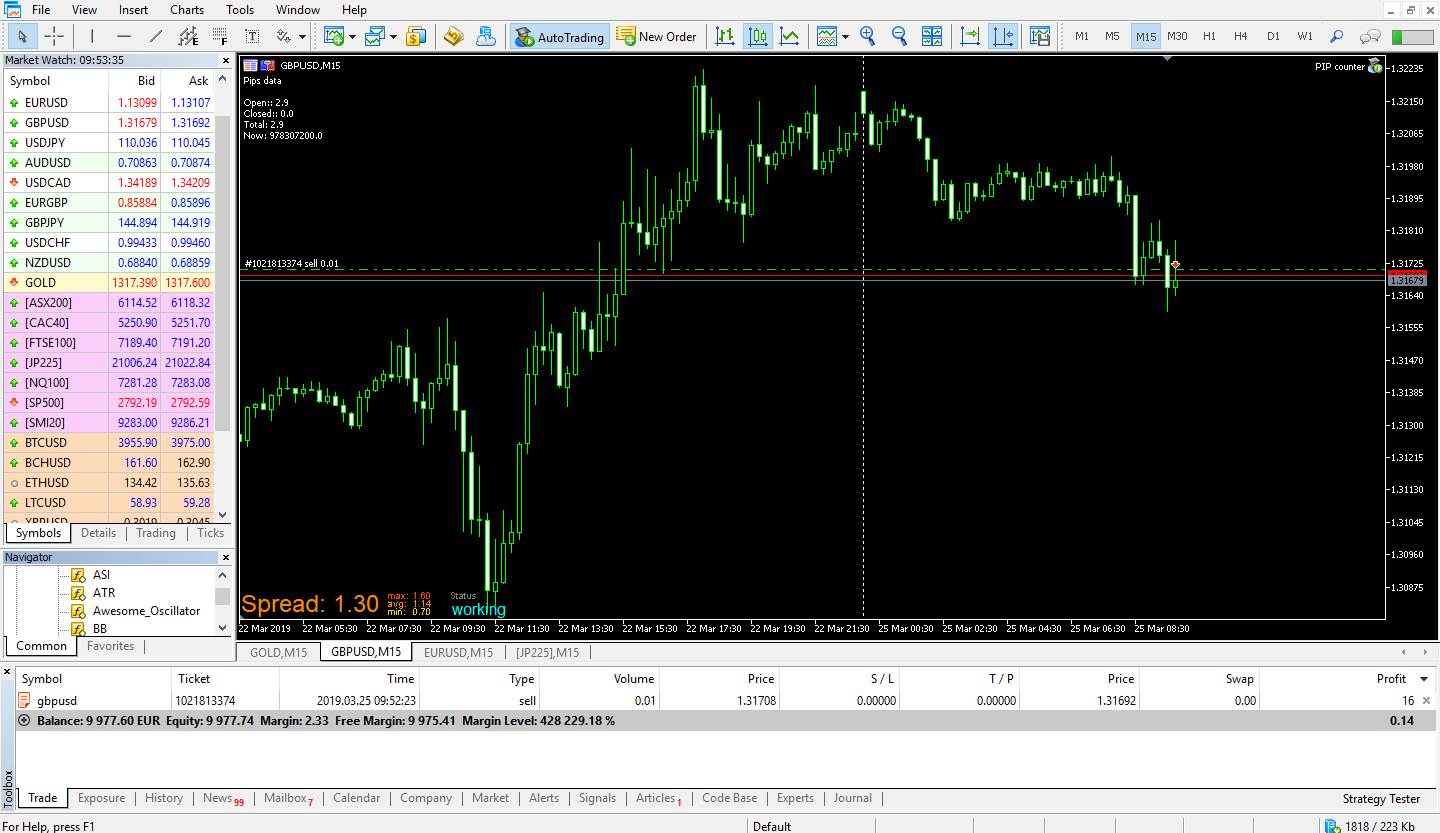This screenshot has width=1440, height=833.
Task: Open the New Order dialog
Action: click(657, 37)
